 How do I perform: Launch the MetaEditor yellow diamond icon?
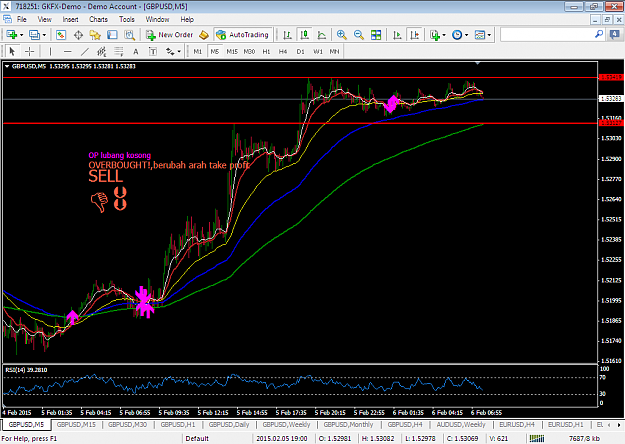pyautogui.click(x=204, y=35)
